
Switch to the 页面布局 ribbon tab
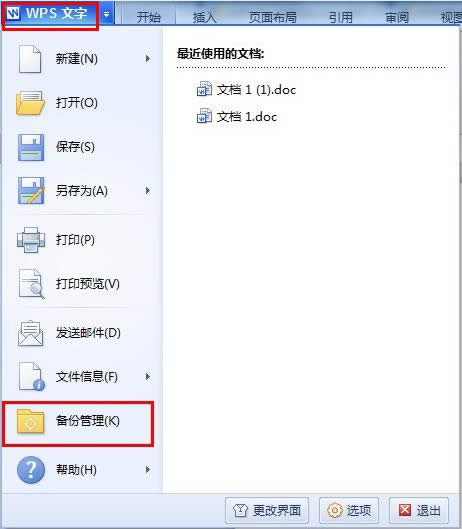click(272, 17)
